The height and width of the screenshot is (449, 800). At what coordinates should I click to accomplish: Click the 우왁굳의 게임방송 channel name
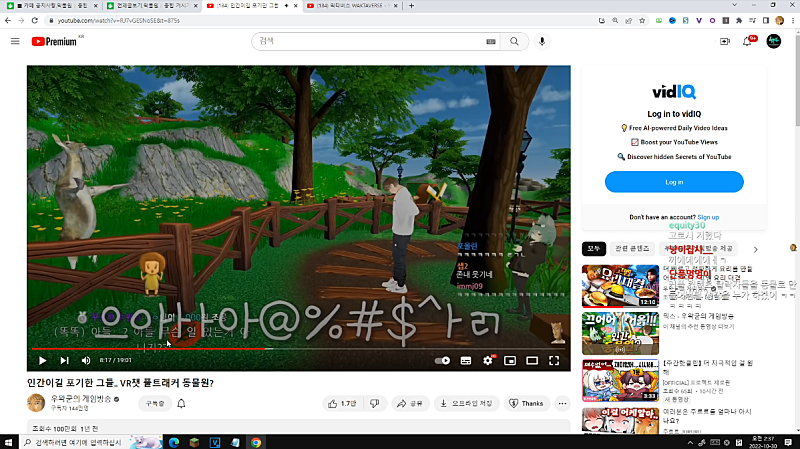coord(81,398)
